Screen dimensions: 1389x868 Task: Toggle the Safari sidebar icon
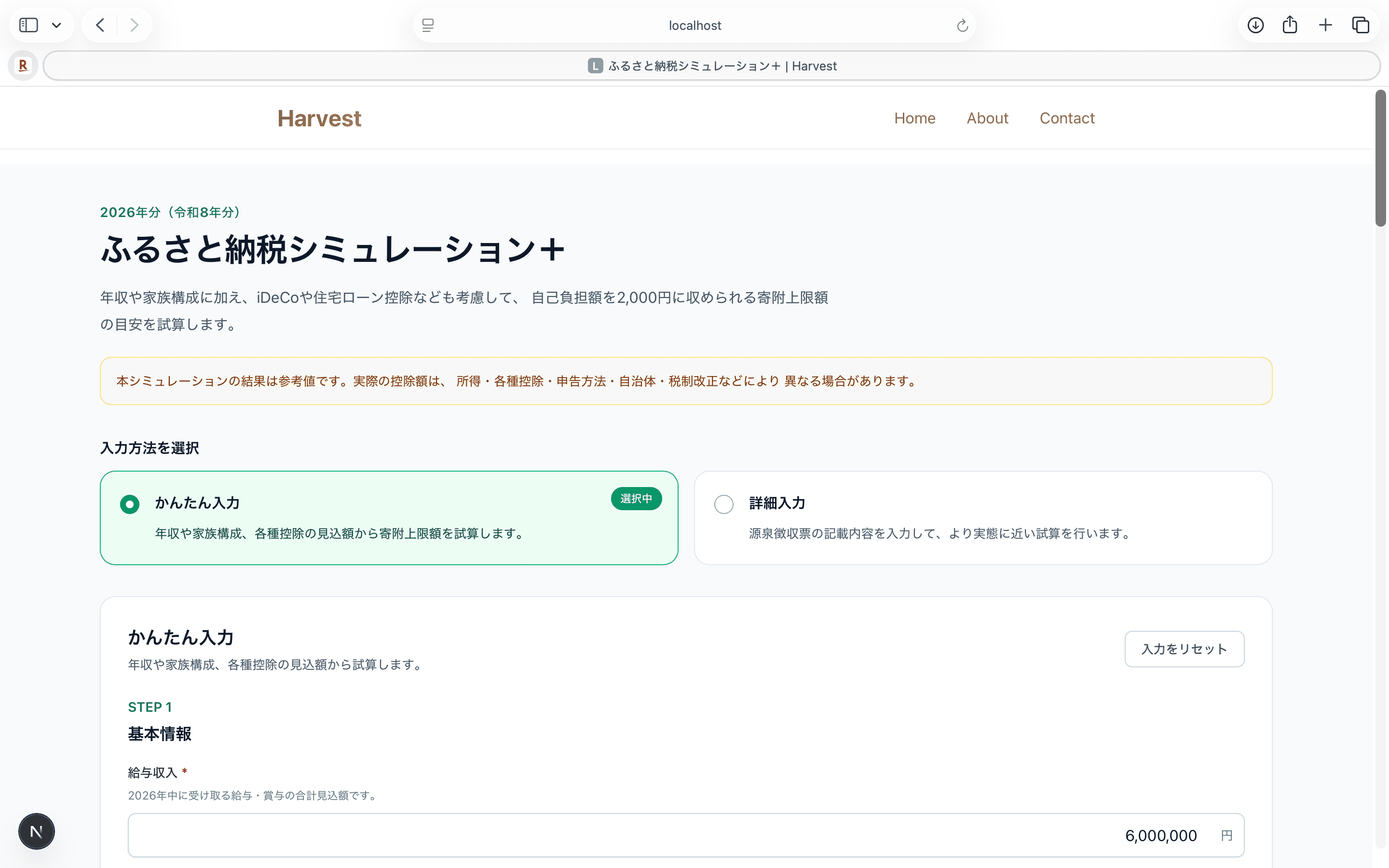click(29, 25)
